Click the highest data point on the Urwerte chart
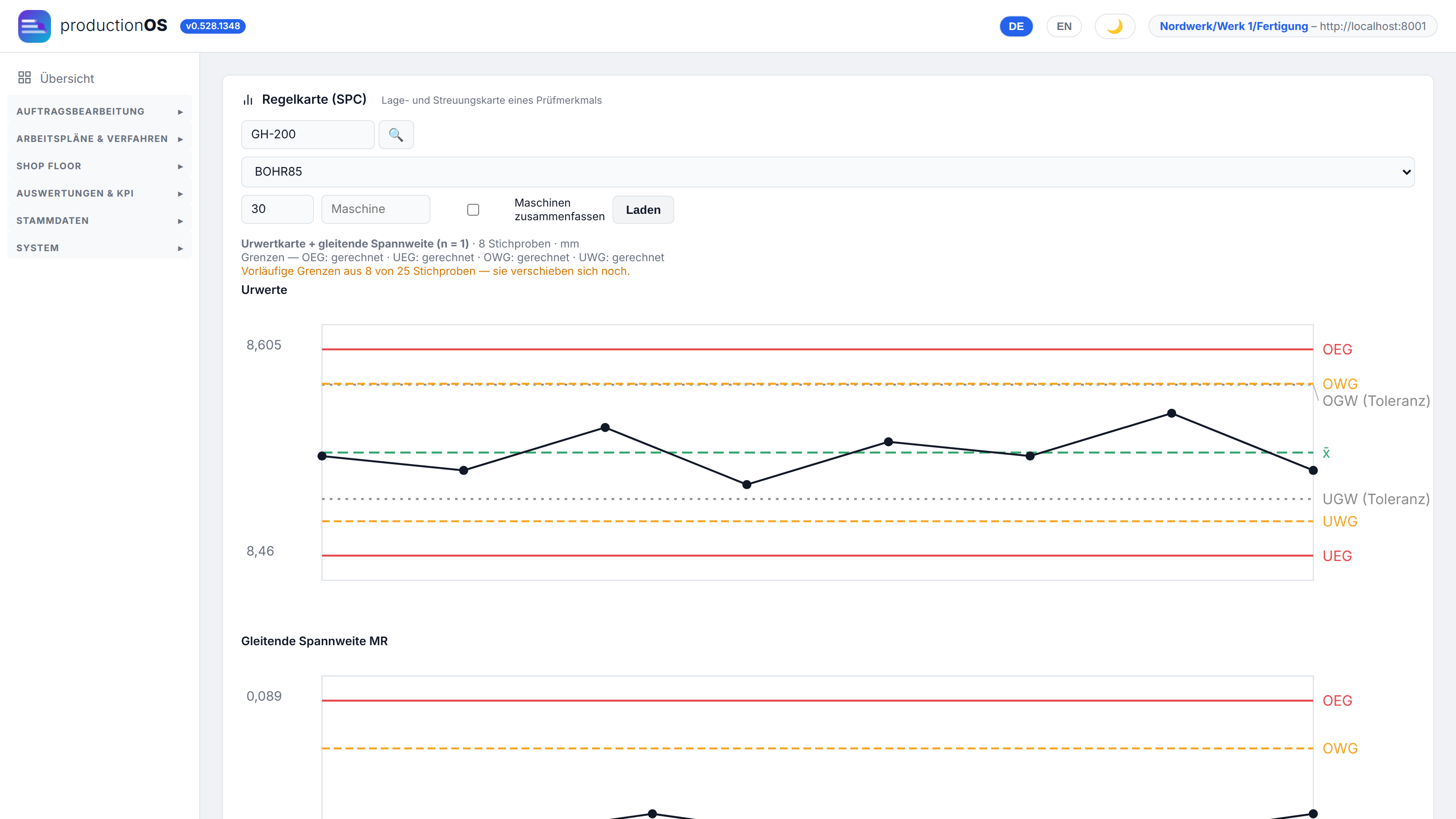Image resolution: width=1456 pixels, height=819 pixels. pyautogui.click(x=1171, y=413)
